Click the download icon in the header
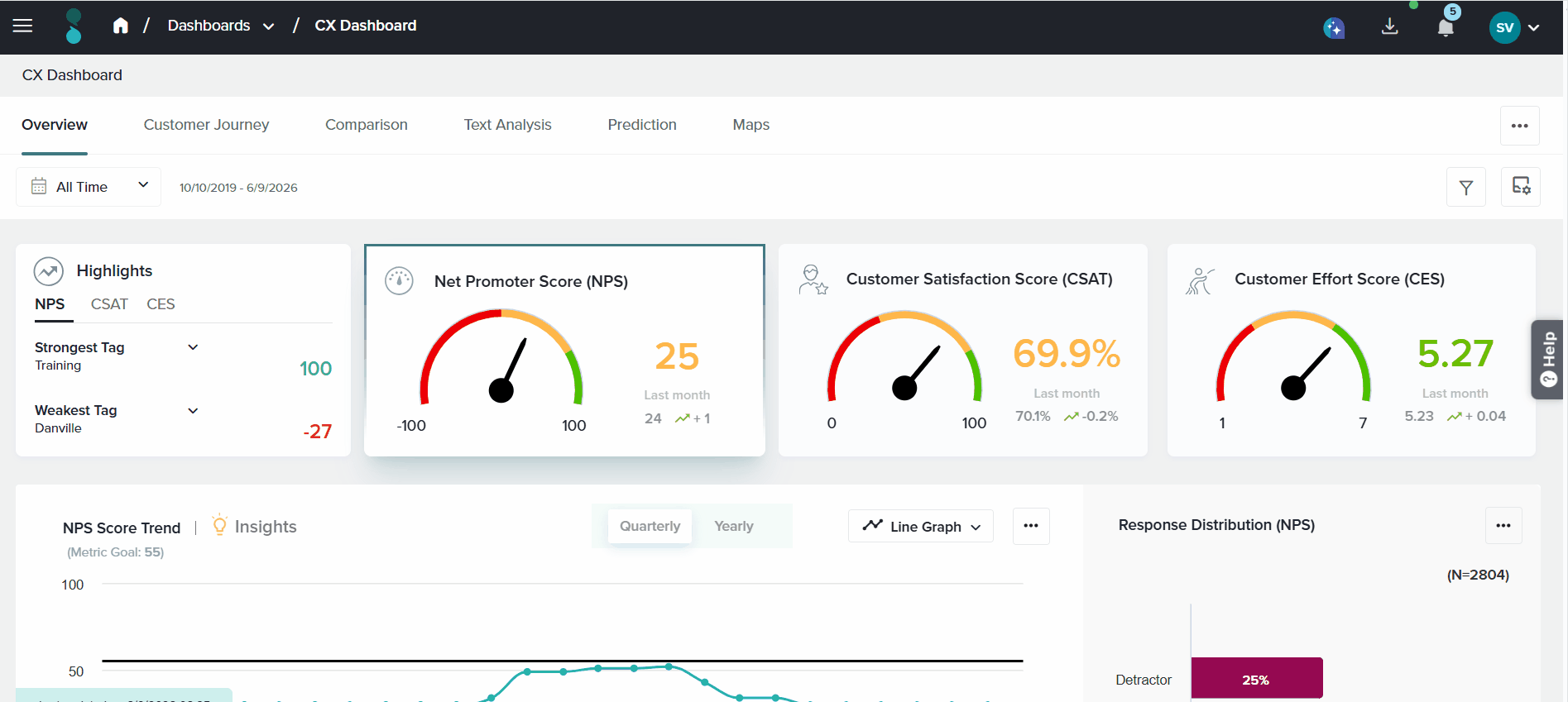Image resolution: width=1568 pixels, height=702 pixels. coord(1390,26)
